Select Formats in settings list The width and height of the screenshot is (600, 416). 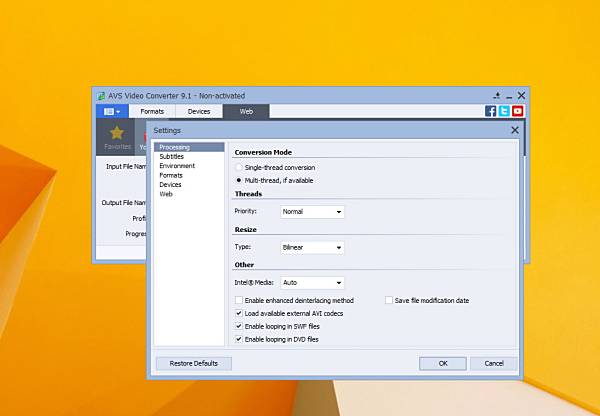(x=189, y=175)
